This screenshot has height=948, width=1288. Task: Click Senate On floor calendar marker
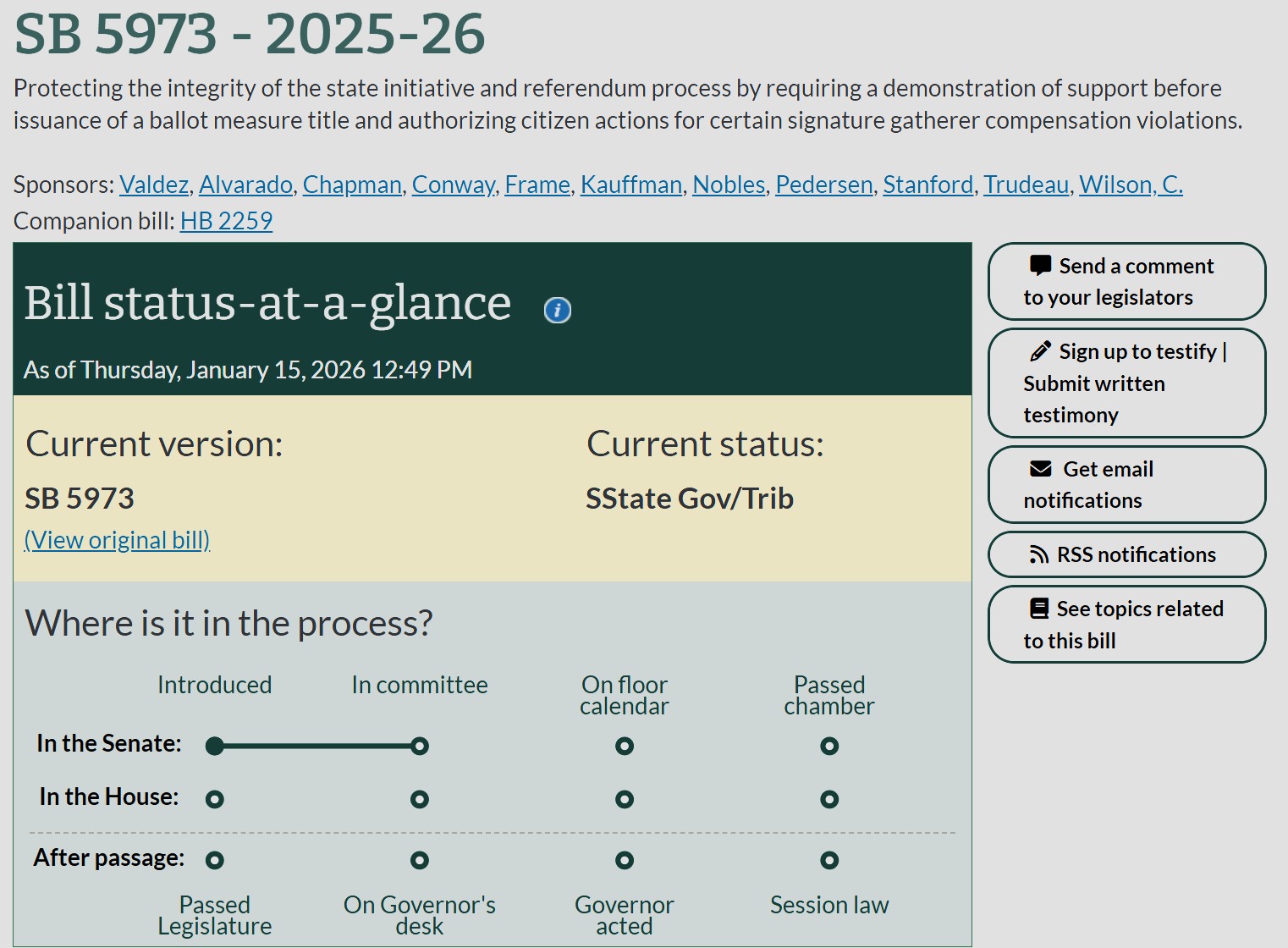625,746
